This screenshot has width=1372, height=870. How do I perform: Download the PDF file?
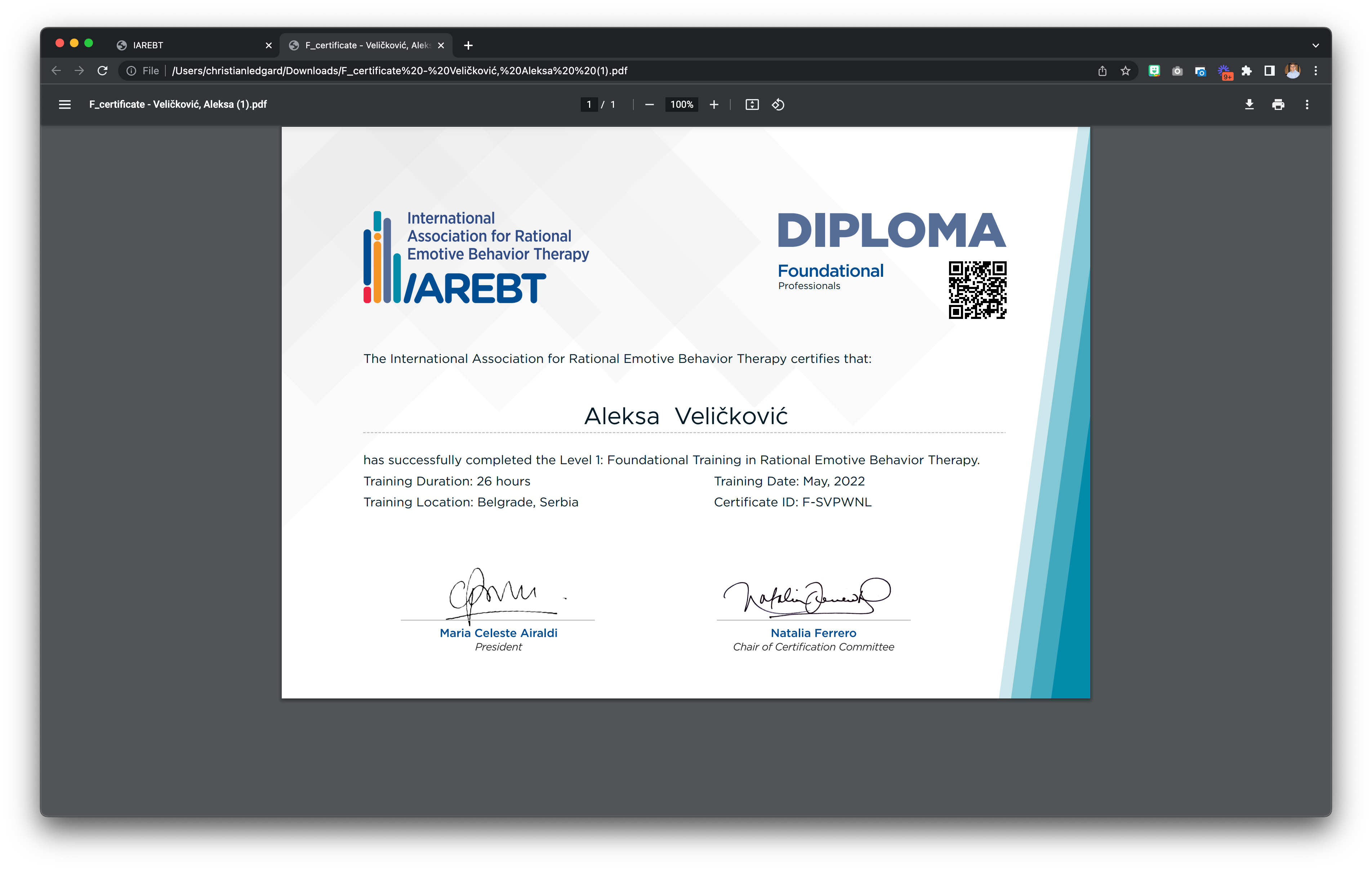coord(1249,104)
